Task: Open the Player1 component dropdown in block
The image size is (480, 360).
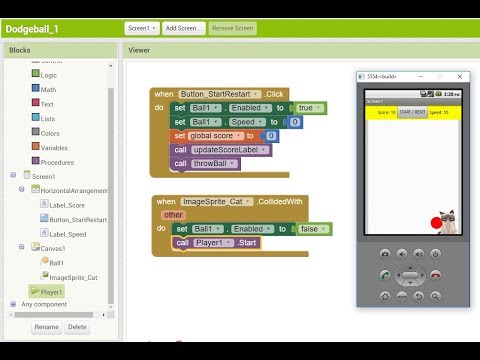Action: [x=229, y=243]
